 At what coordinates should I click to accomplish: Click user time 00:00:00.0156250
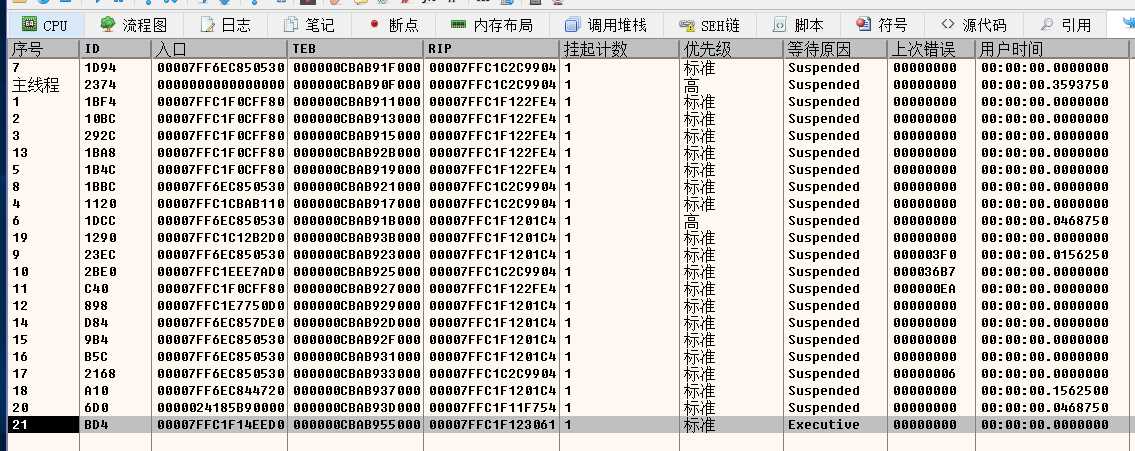point(1045,255)
